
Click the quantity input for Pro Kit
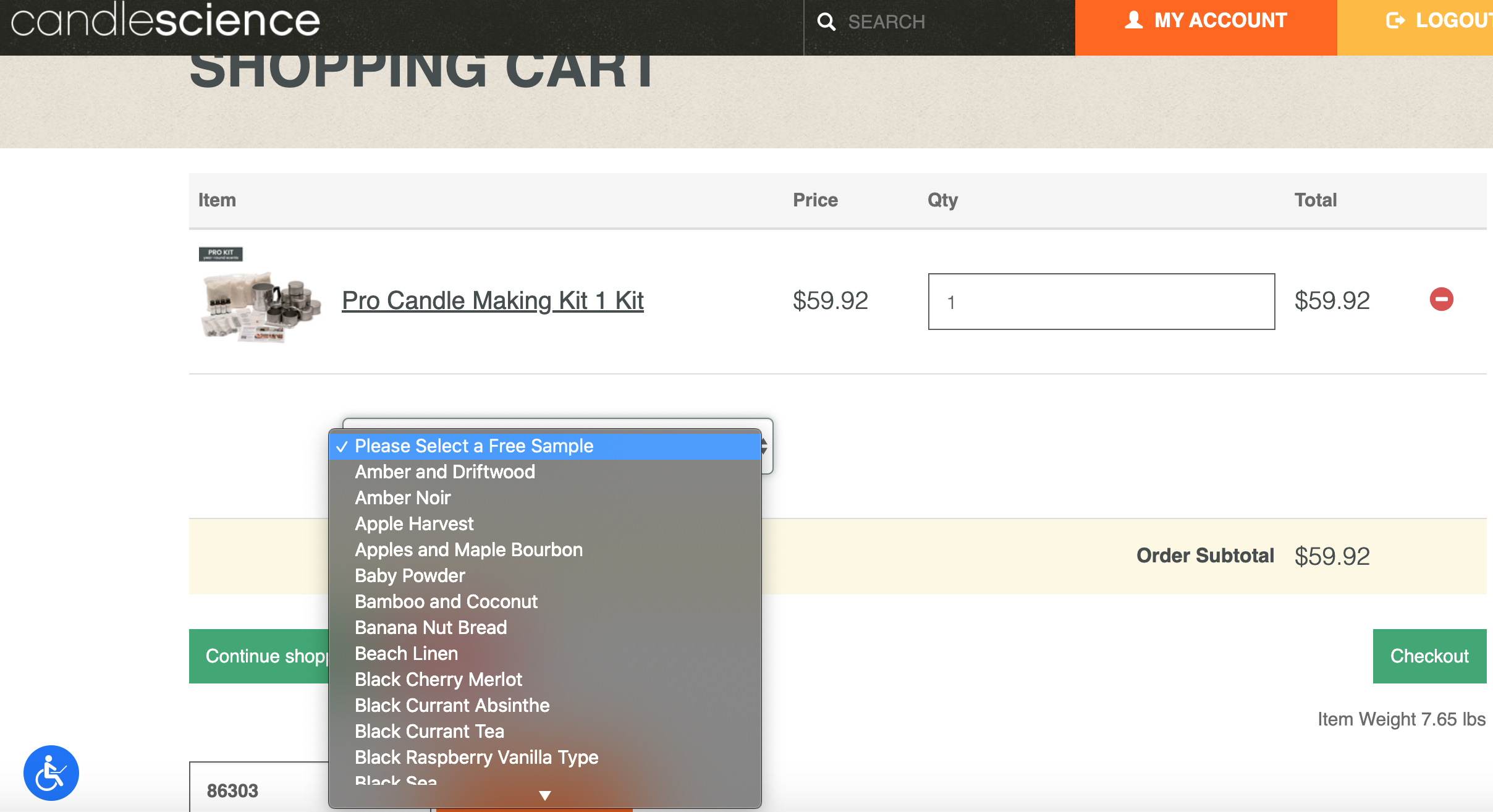[x=1101, y=302]
